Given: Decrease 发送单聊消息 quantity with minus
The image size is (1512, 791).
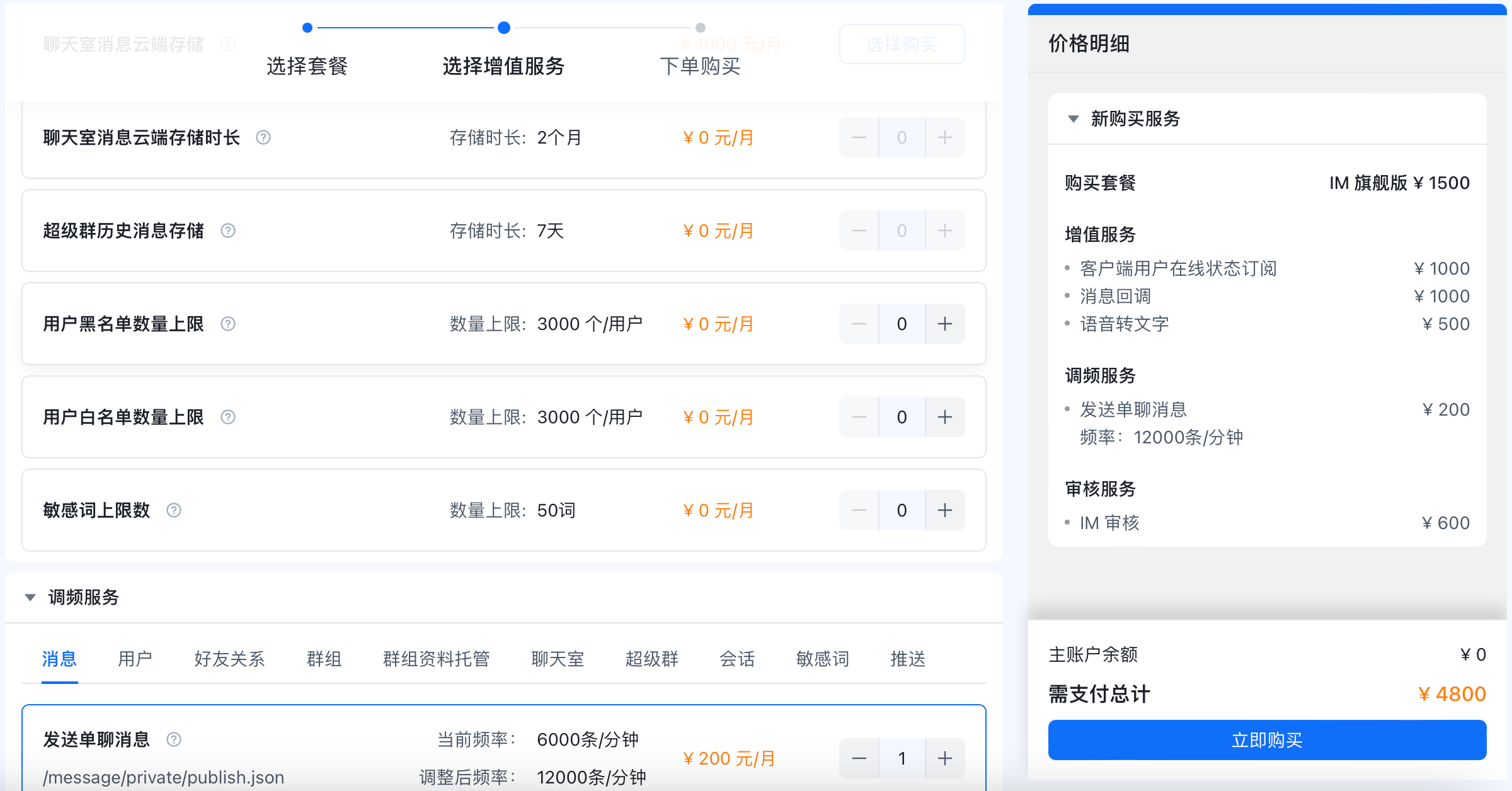Looking at the screenshot, I should pyautogui.click(x=859, y=758).
